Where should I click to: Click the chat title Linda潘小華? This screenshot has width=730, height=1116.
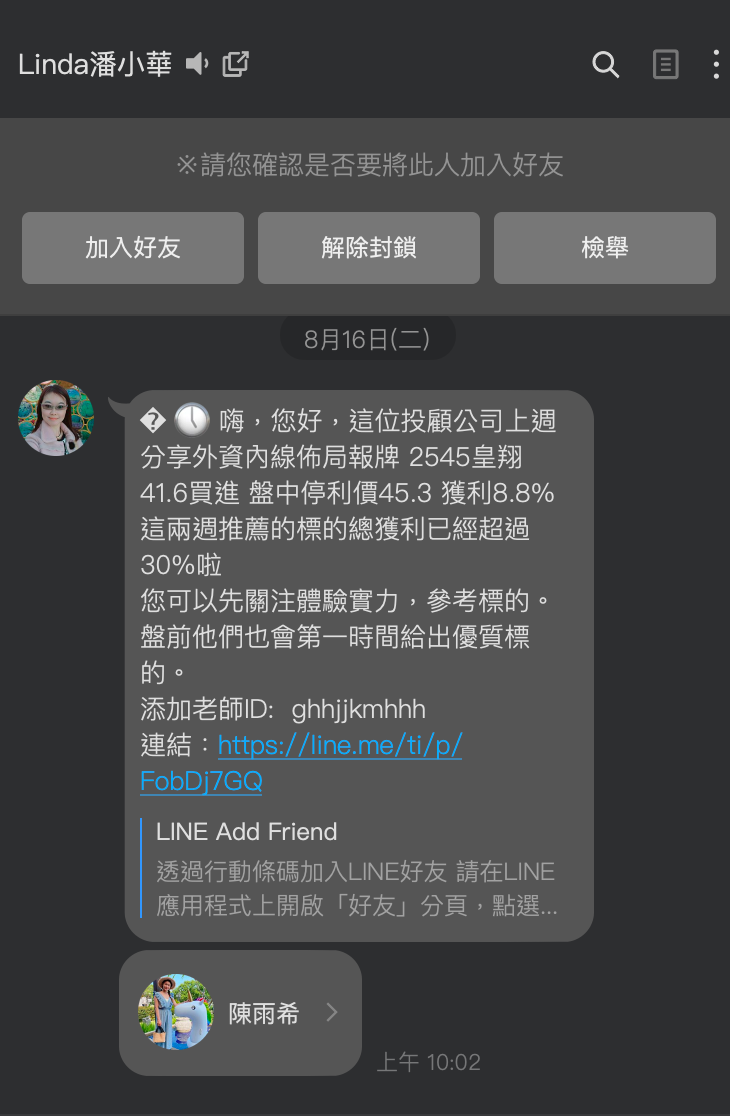coord(95,65)
